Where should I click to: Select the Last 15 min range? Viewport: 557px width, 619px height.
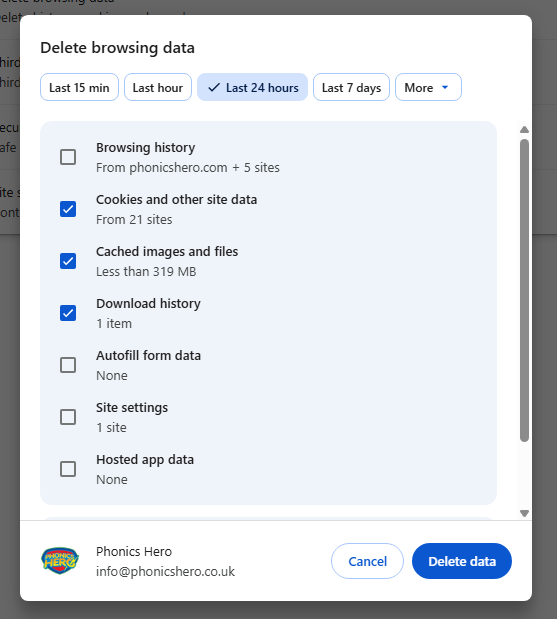pyautogui.click(x=79, y=87)
